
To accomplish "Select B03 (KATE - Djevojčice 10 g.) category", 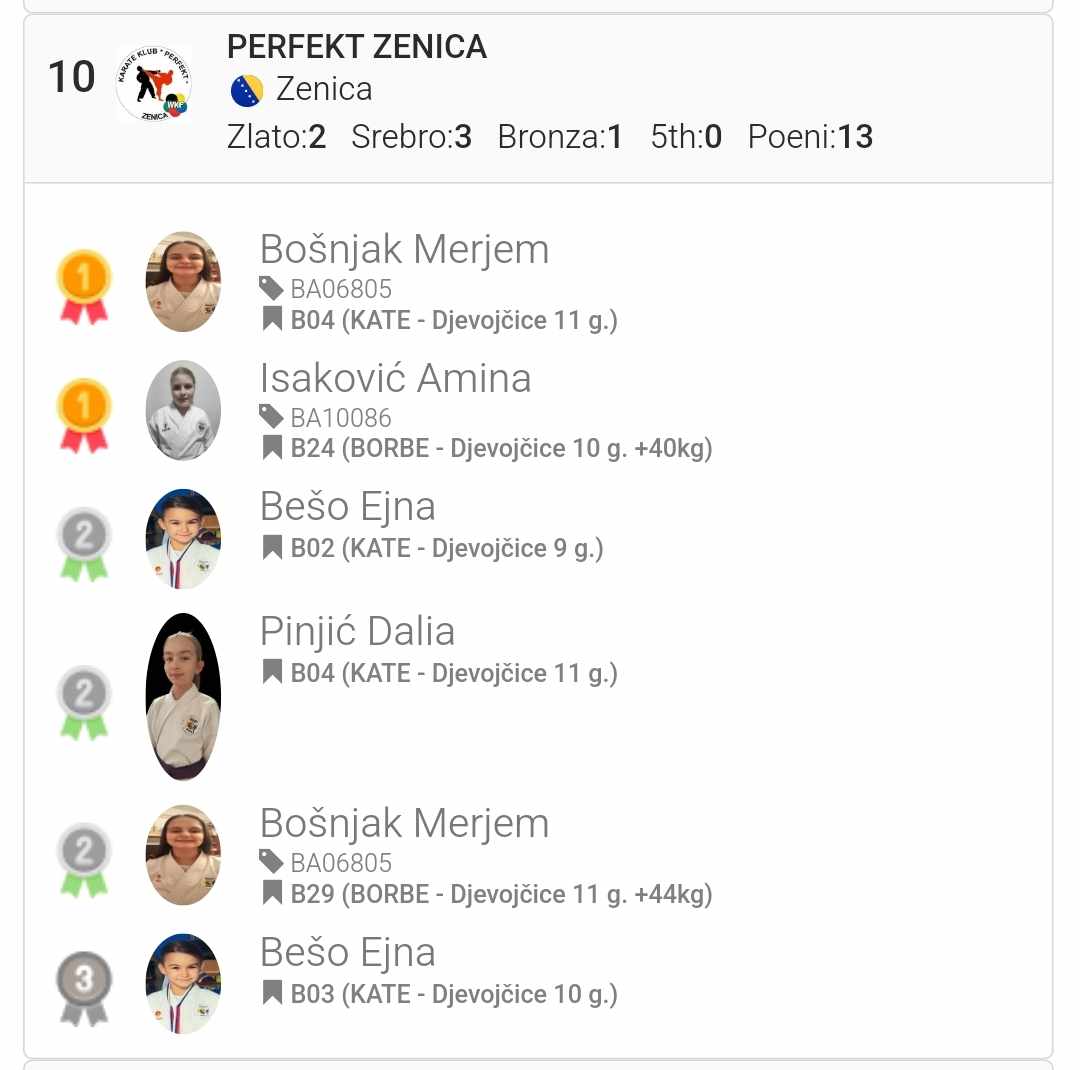I will click(x=454, y=994).
